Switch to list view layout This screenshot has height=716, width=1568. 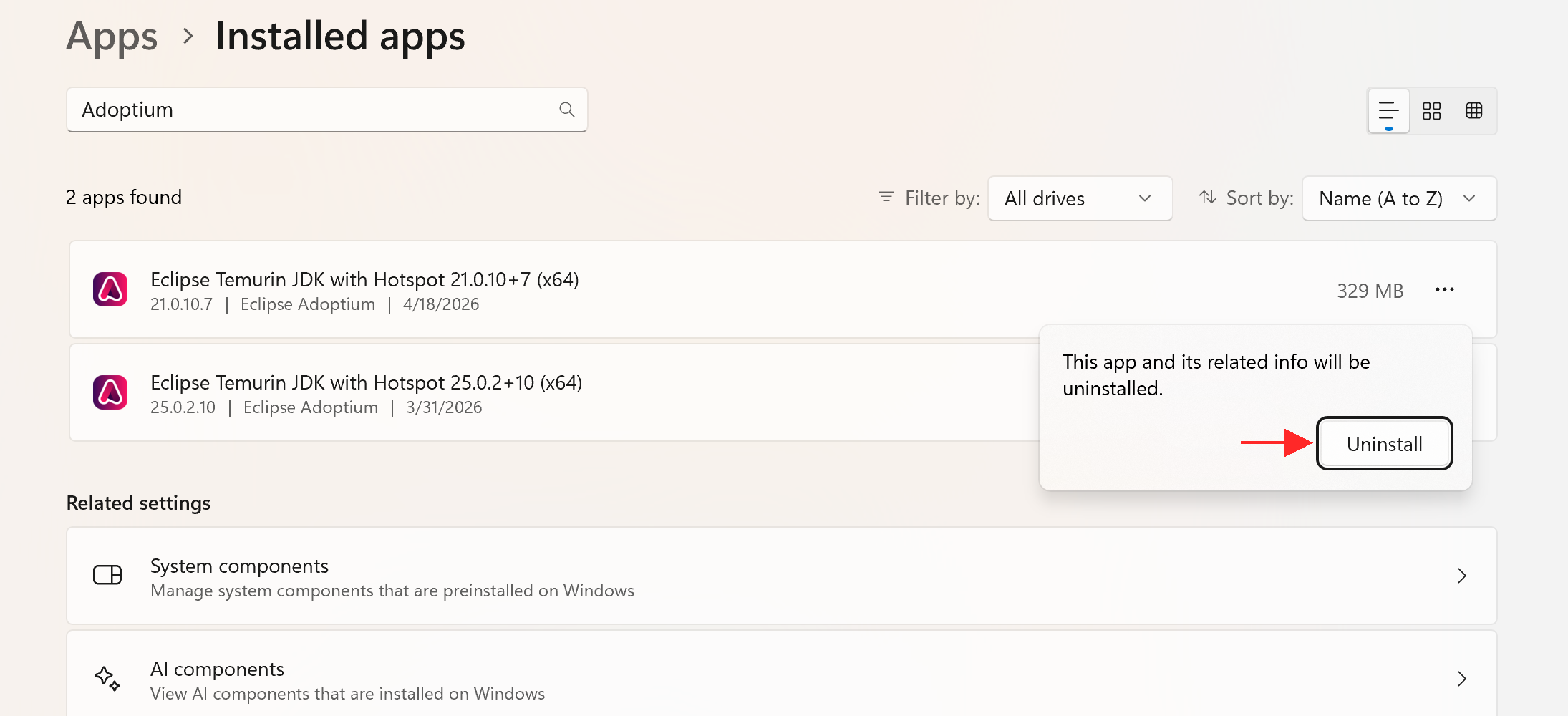tap(1388, 111)
